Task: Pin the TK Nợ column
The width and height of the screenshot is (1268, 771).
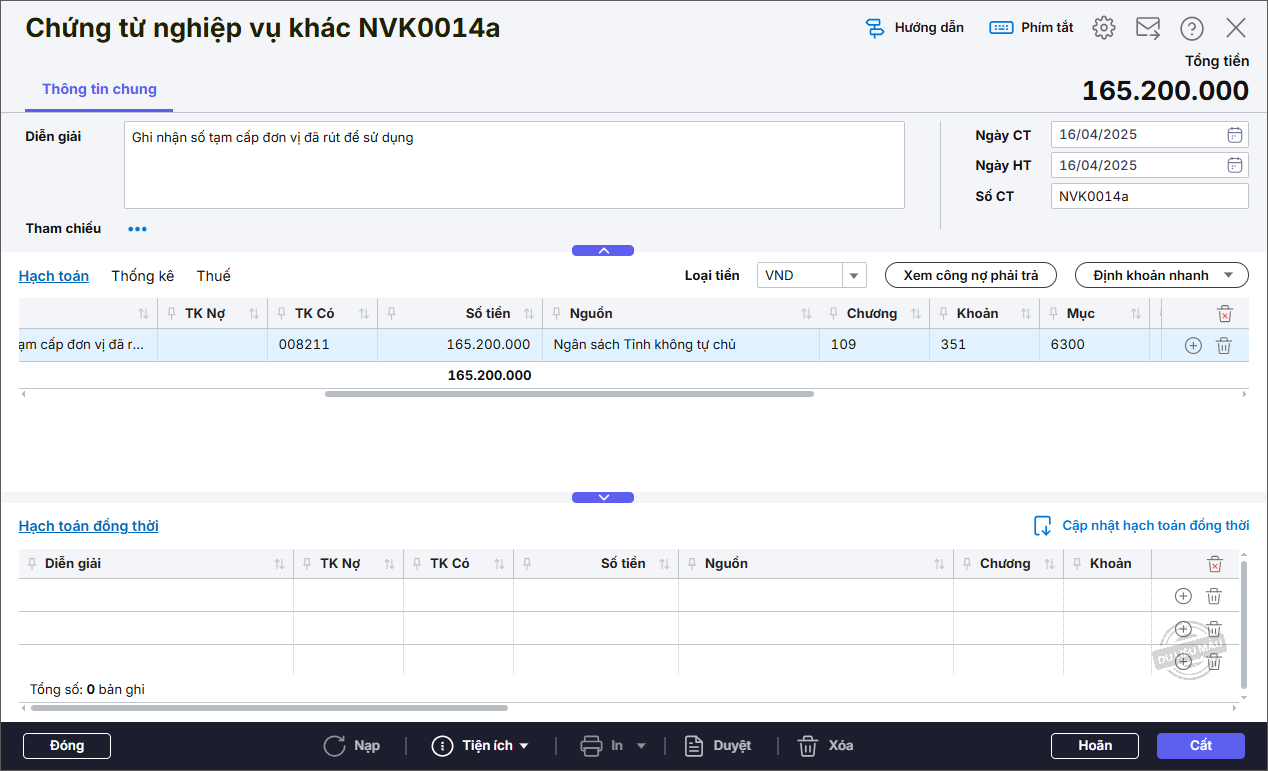Action: pos(172,314)
